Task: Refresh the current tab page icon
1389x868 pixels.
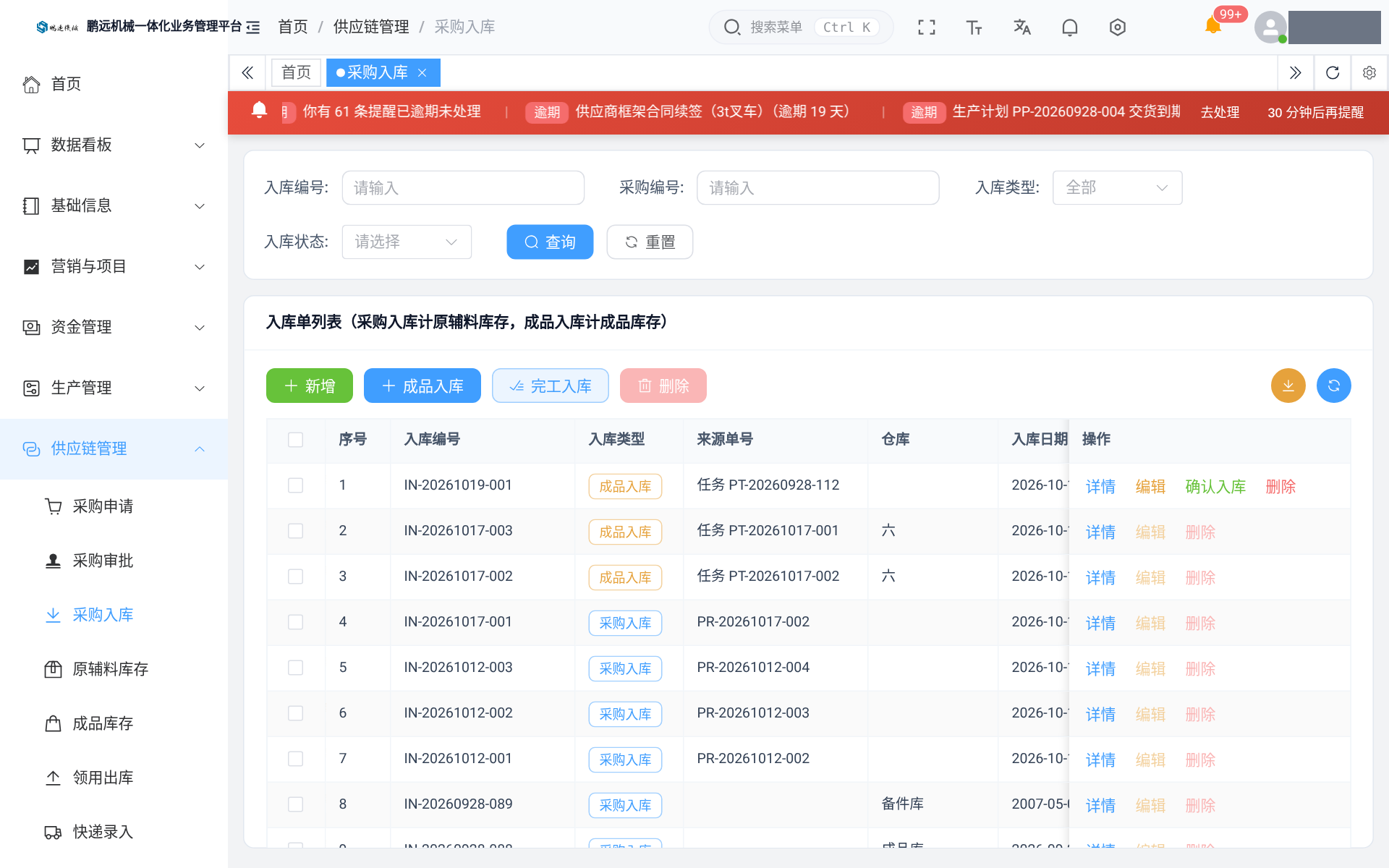Action: pyautogui.click(x=1333, y=72)
